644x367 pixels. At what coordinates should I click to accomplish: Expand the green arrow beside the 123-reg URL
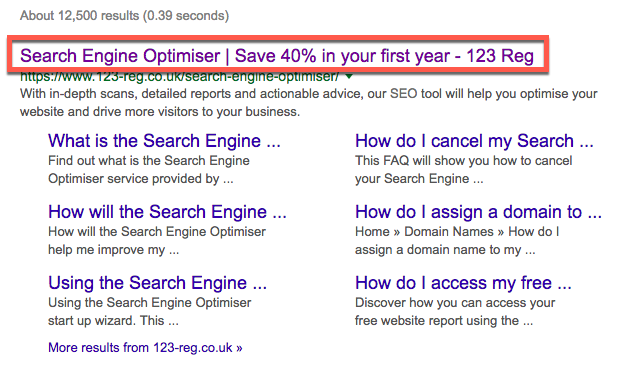click(x=349, y=76)
